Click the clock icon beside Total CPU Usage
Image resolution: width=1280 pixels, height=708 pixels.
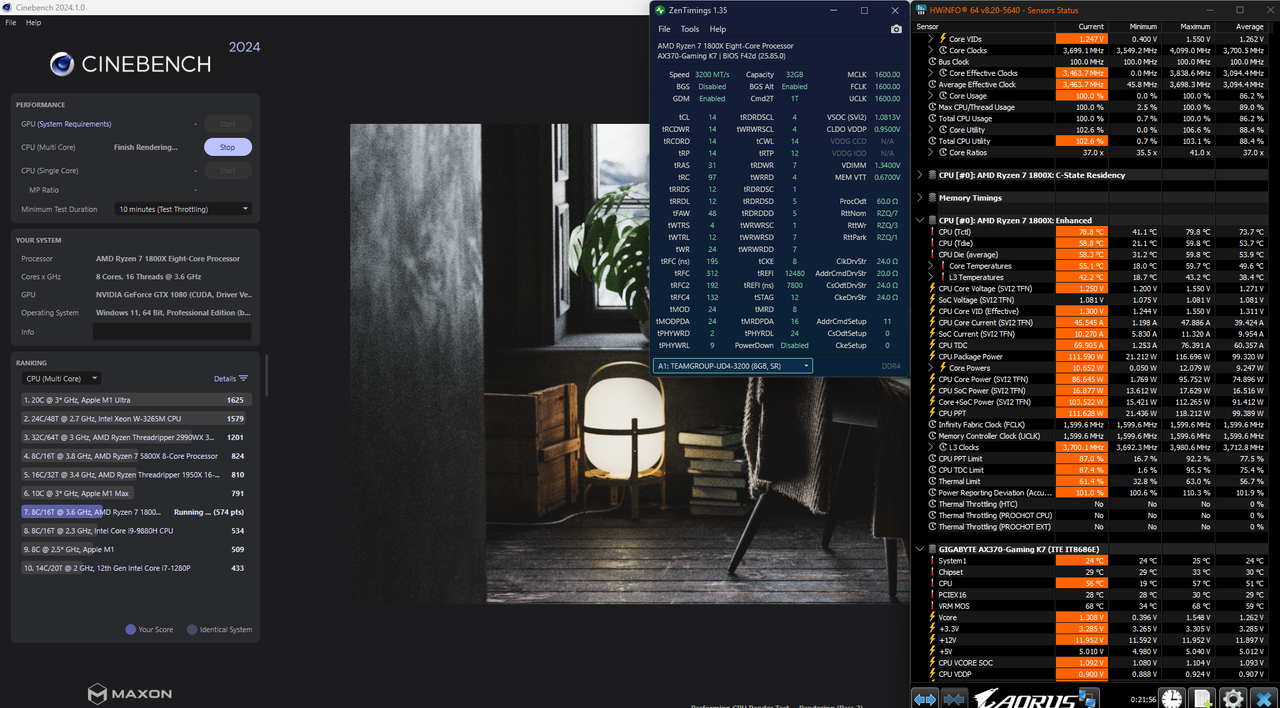[x=932, y=119]
